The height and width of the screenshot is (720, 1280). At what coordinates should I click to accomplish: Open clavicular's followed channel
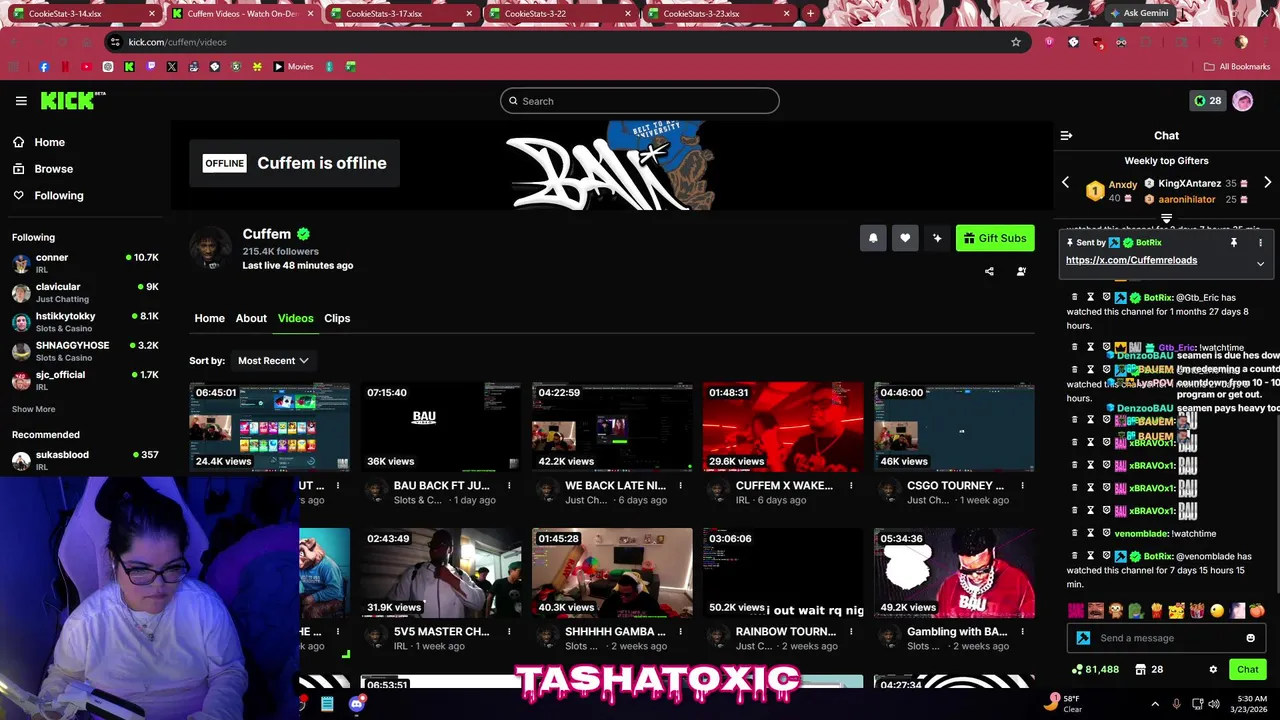pos(85,292)
